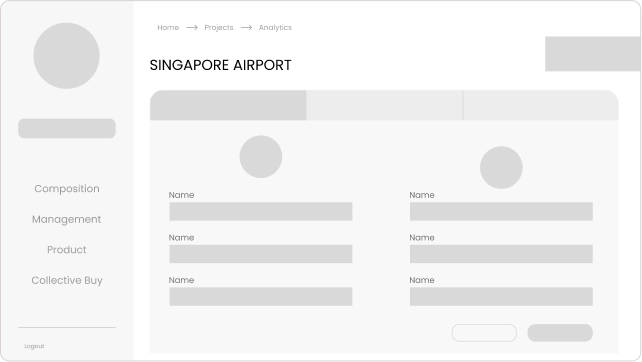Focus the top Name field in left column

[261, 211]
